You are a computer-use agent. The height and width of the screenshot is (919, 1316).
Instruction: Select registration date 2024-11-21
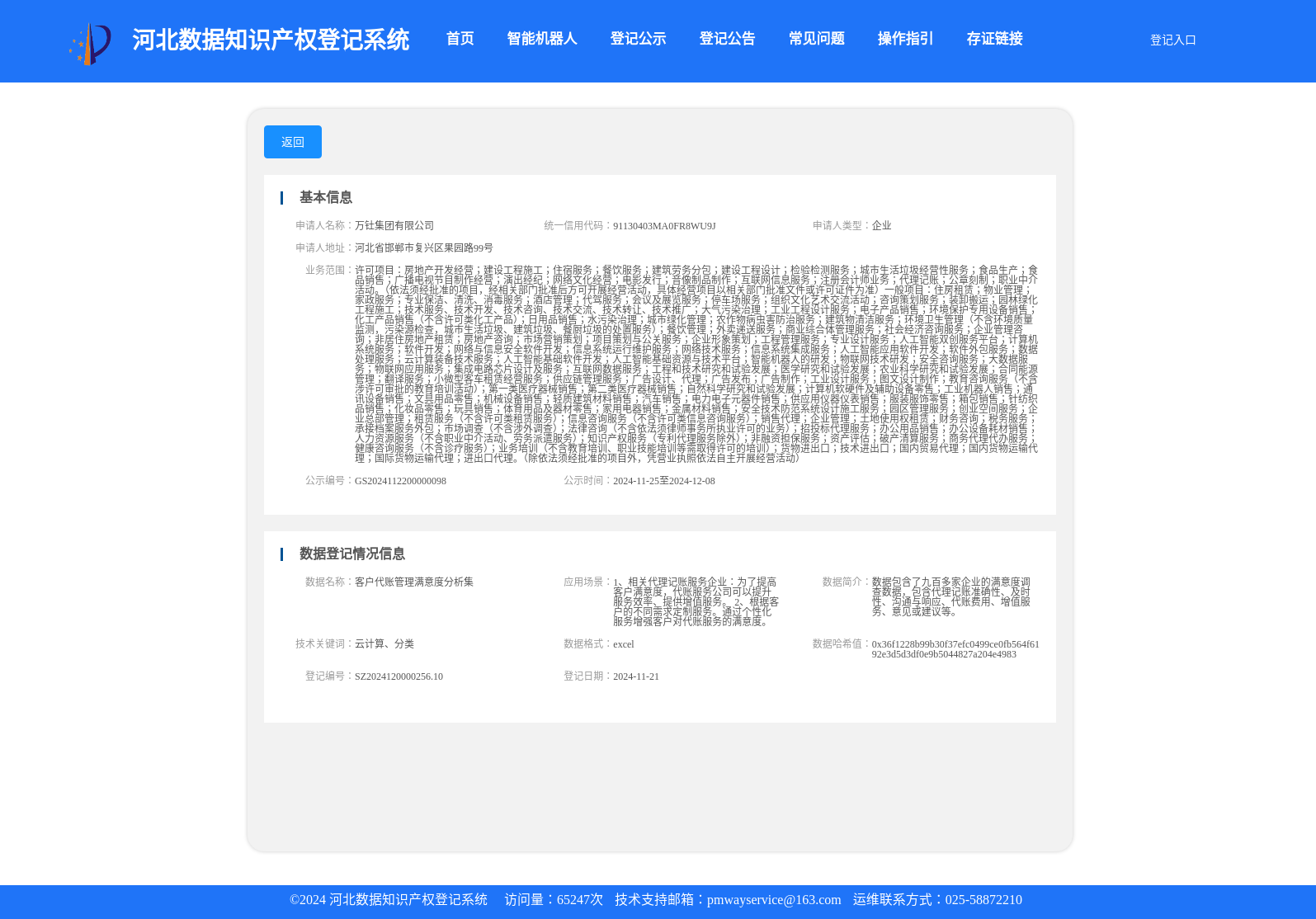(636, 676)
